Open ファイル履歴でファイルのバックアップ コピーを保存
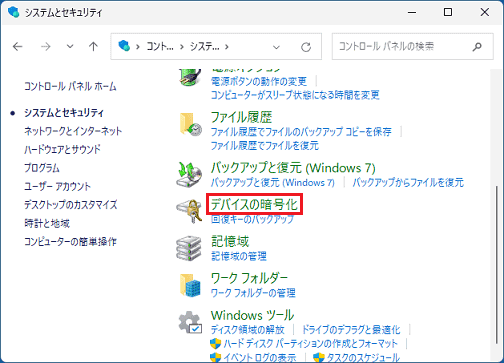The image size is (504, 363). pos(301,132)
